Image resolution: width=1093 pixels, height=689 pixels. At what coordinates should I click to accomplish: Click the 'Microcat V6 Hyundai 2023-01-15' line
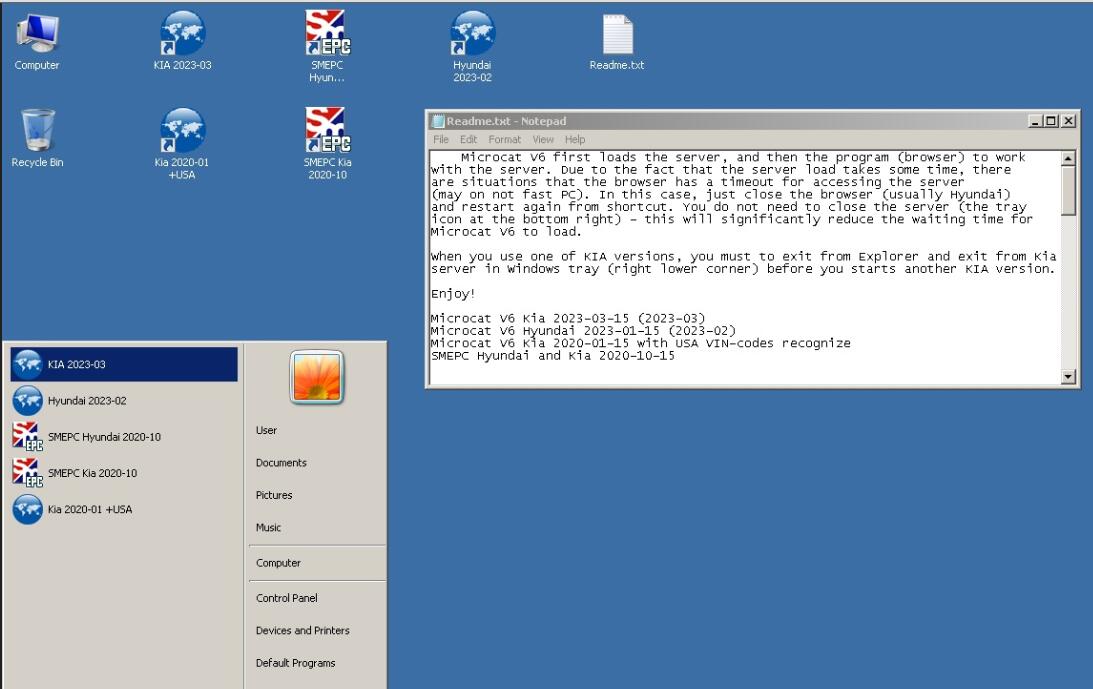click(583, 331)
